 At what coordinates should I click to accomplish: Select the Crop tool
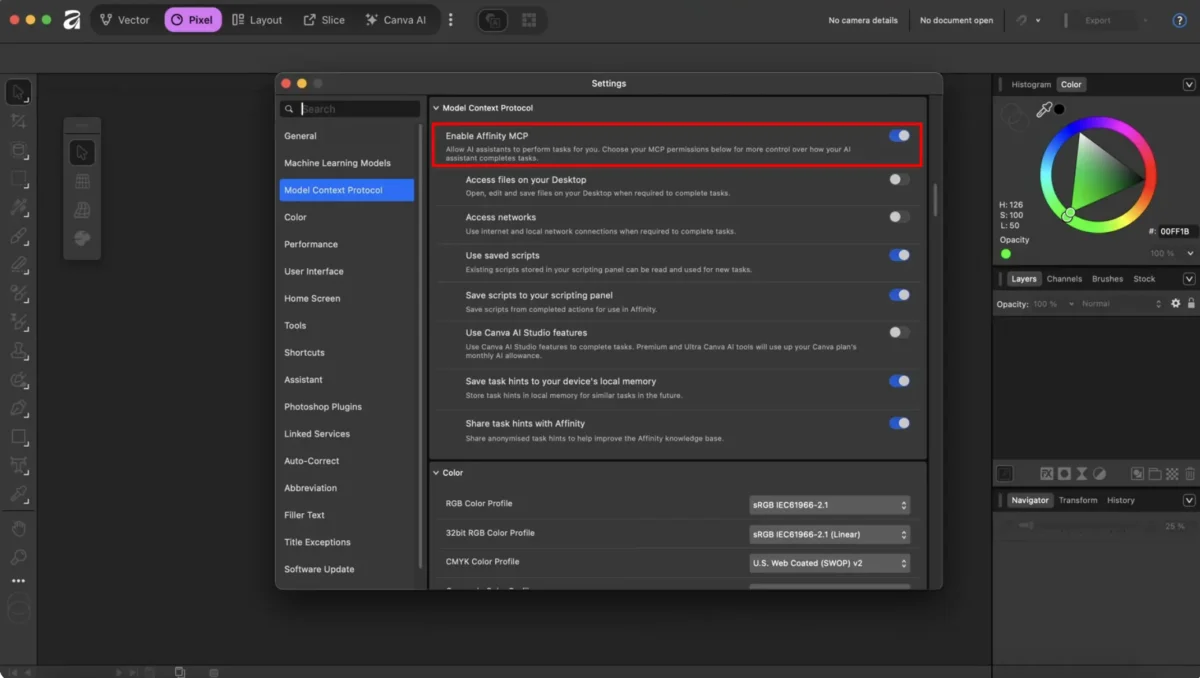pos(18,121)
